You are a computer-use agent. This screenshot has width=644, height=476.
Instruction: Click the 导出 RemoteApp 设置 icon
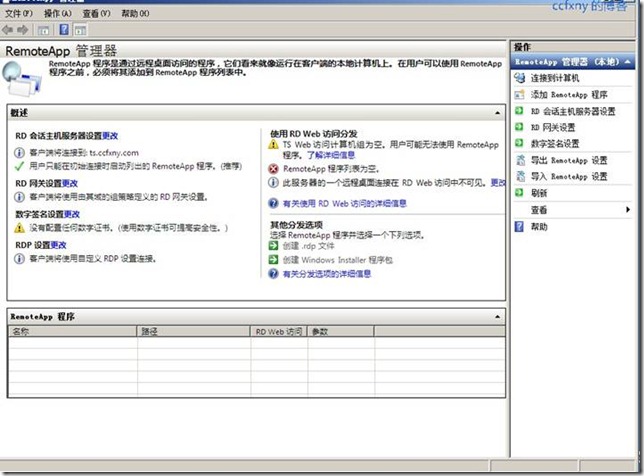tap(520, 160)
